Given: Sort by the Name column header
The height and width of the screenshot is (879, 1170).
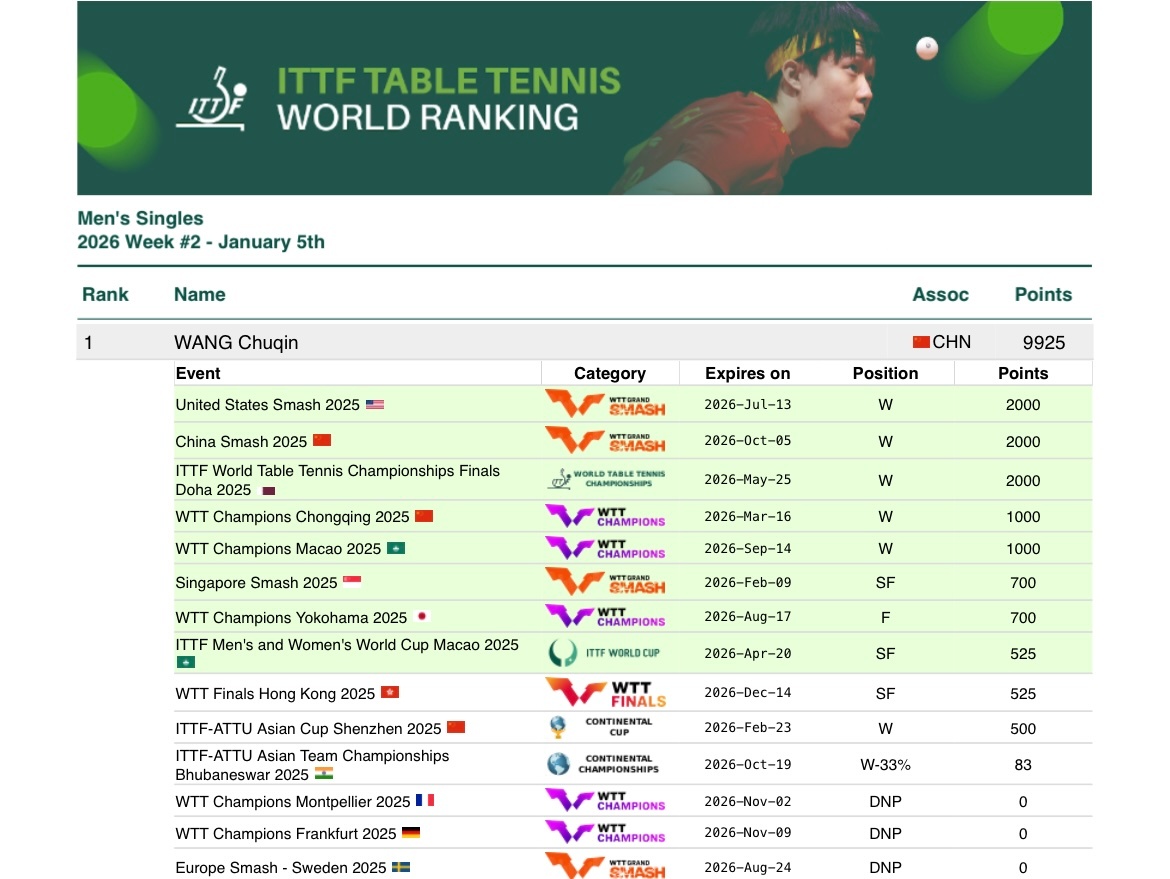Looking at the screenshot, I should 200,295.
